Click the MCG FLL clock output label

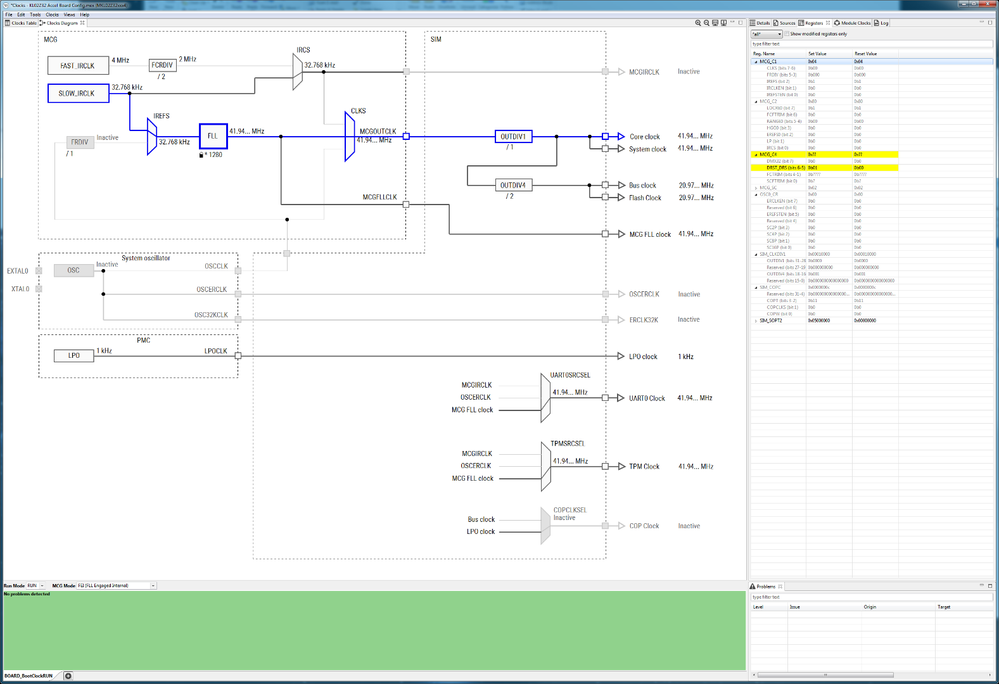650,234
